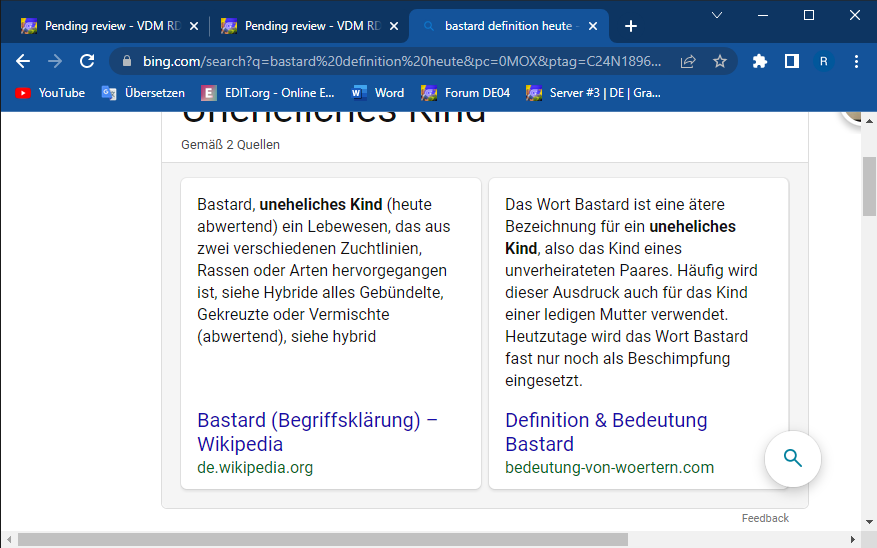Click the horizontal scrollbar thumb
This screenshot has width=877, height=548.
click(x=323, y=540)
